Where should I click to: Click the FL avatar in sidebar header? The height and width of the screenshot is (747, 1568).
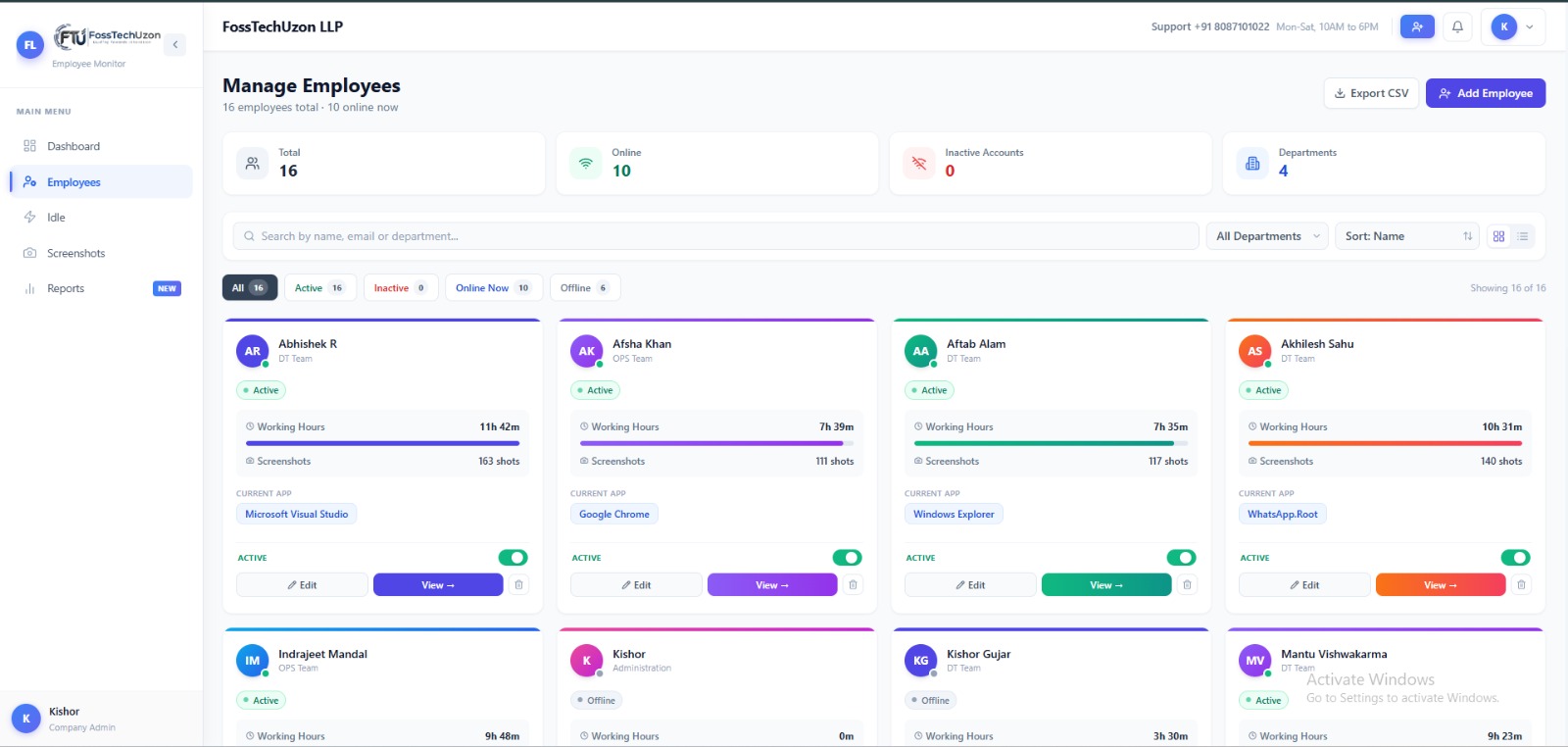(x=30, y=44)
